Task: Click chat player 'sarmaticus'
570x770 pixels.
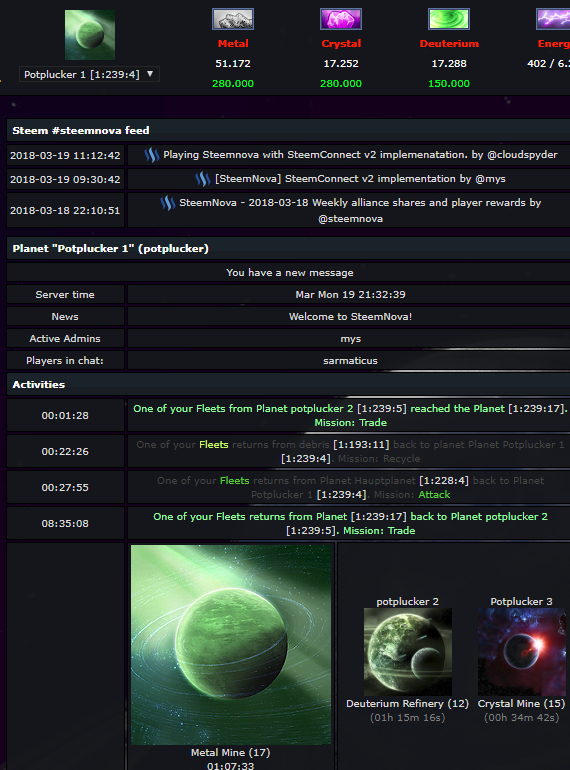Action: 351,360
